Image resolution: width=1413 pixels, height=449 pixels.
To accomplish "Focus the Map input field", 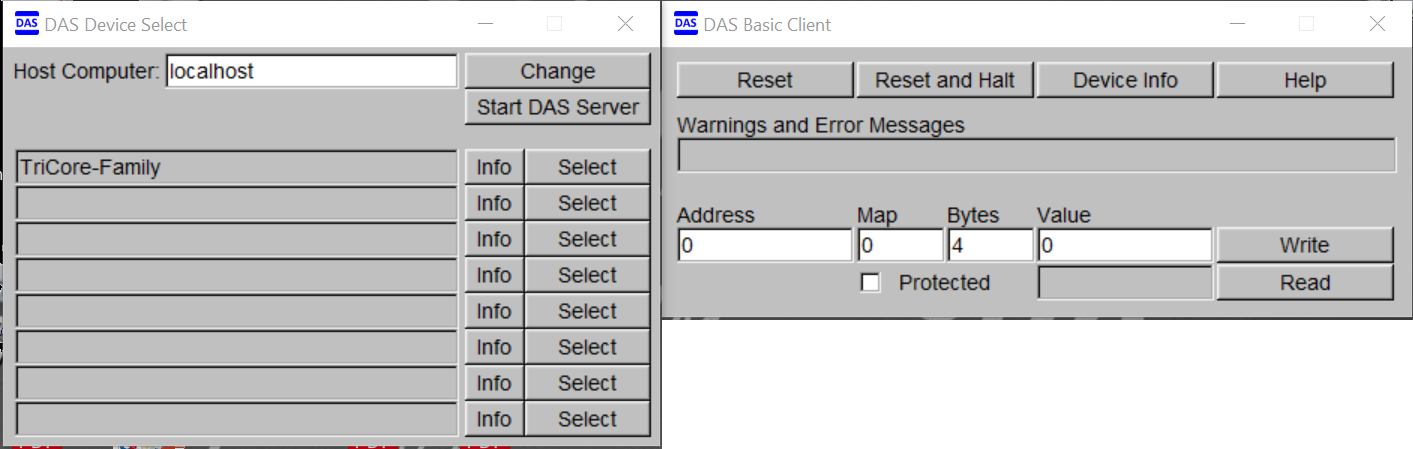I will (900, 245).
